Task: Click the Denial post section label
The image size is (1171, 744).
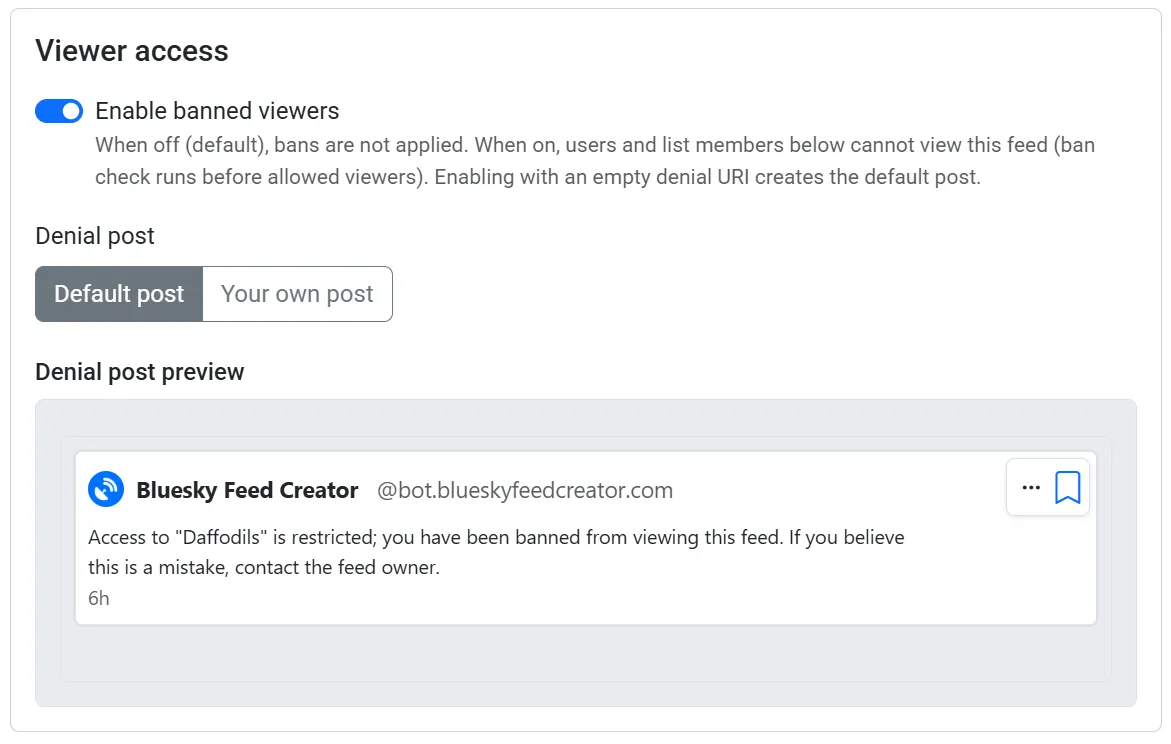Action: click(x=95, y=236)
